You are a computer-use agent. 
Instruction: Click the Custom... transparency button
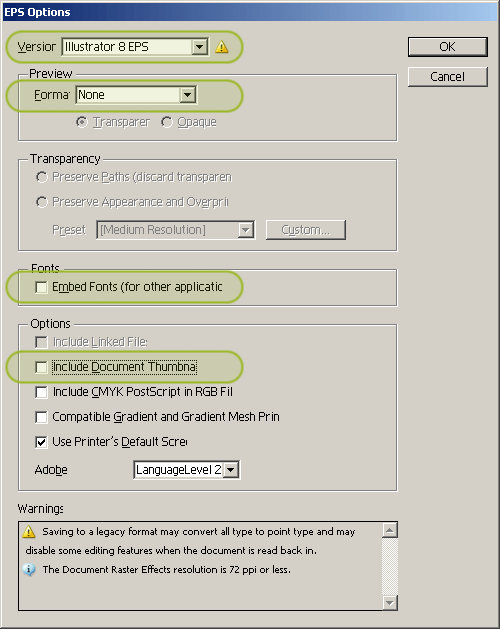(x=305, y=230)
